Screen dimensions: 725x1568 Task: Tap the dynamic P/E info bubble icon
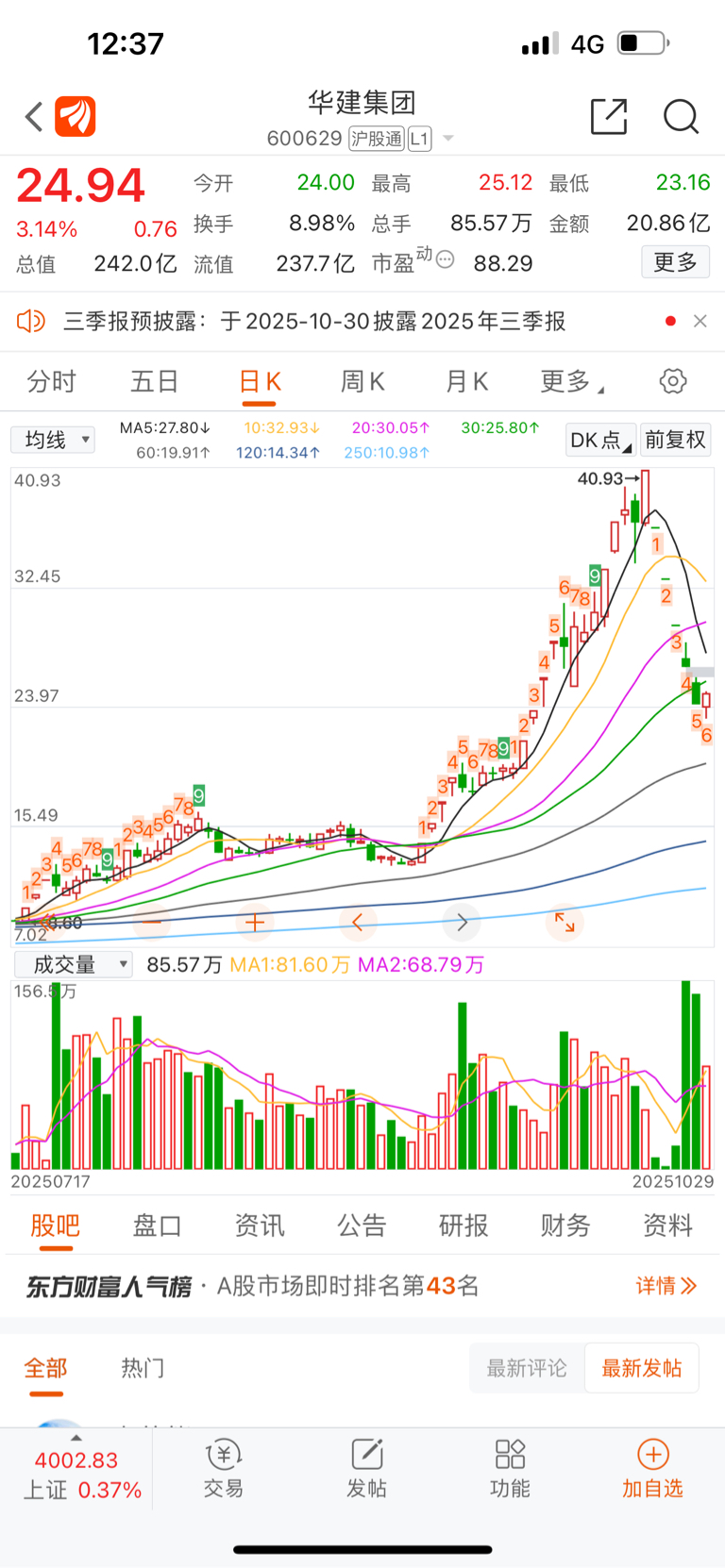[x=446, y=259]
